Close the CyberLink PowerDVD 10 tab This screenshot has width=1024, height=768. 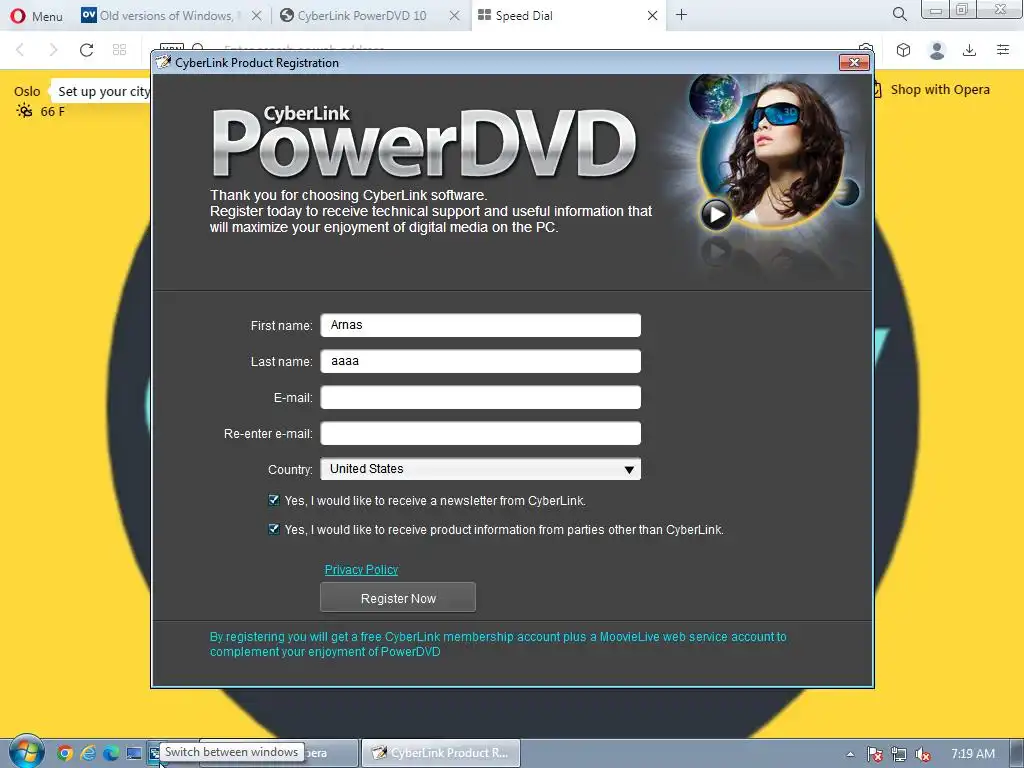click(x=455, y=16)
